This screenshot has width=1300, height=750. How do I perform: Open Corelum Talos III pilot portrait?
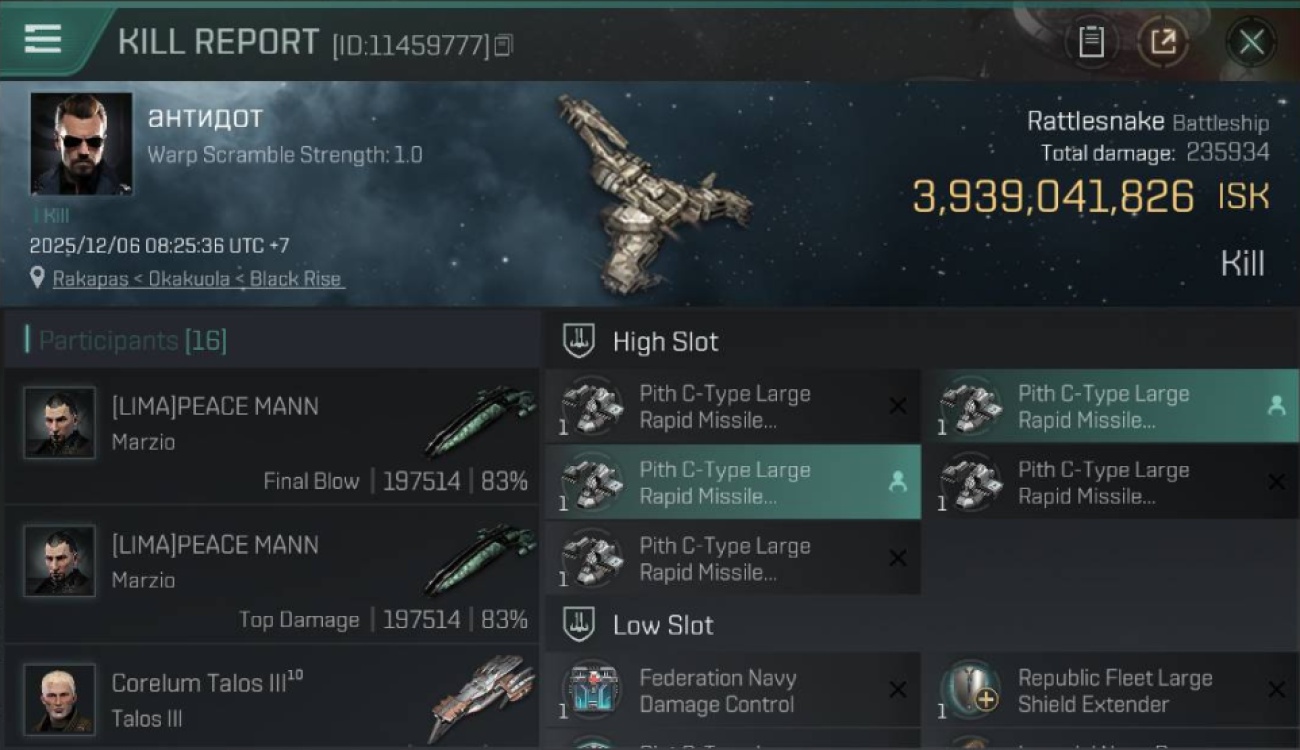coord(60,700)
